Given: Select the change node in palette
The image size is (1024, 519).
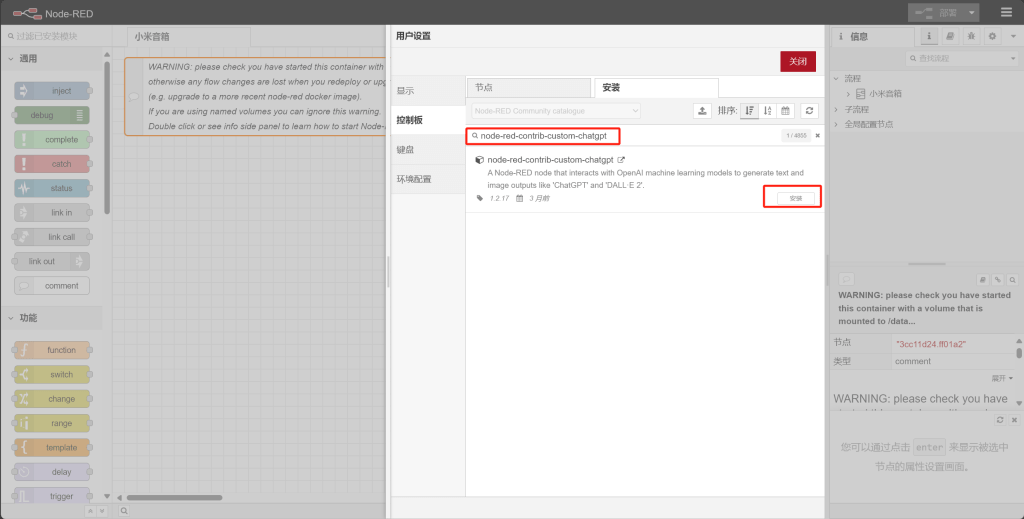Looking at the screenshot, I should [52, 399].
